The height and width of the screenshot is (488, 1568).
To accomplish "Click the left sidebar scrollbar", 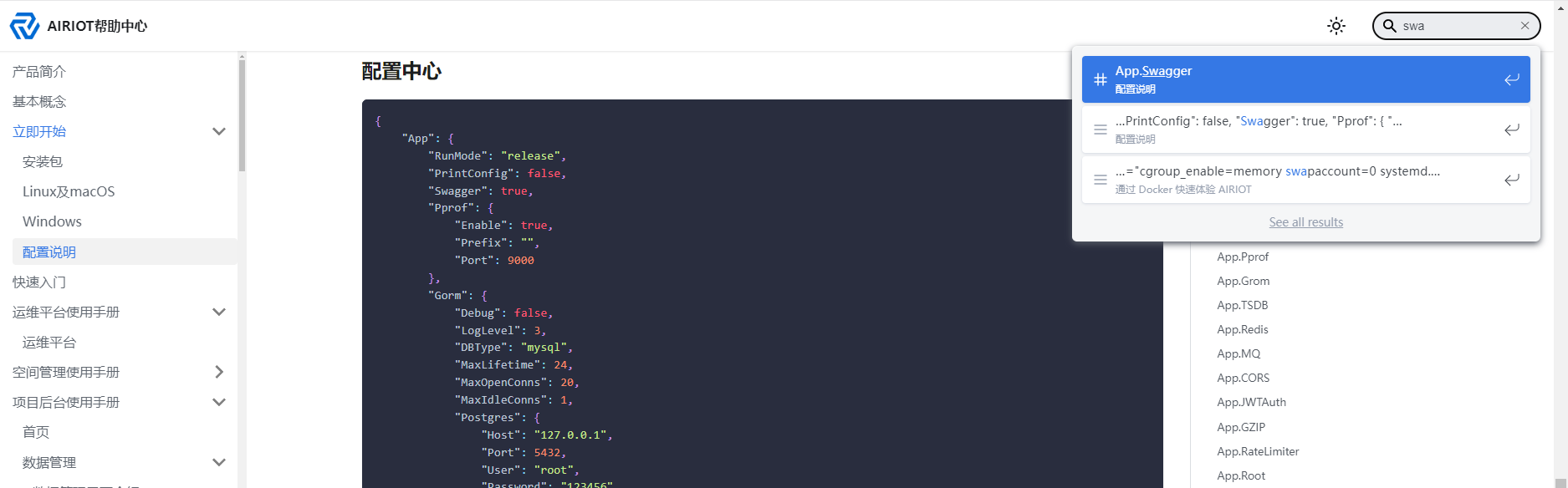I will [x=242, y=117].
